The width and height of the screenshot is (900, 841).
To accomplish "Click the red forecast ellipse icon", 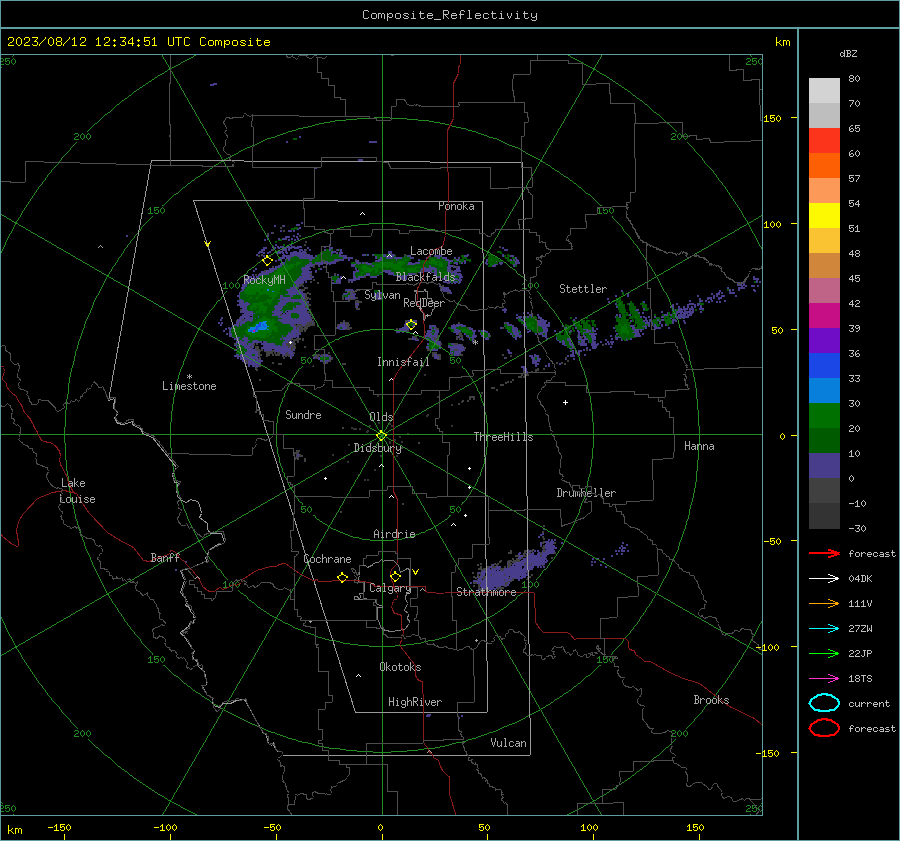I will point(824,728).
